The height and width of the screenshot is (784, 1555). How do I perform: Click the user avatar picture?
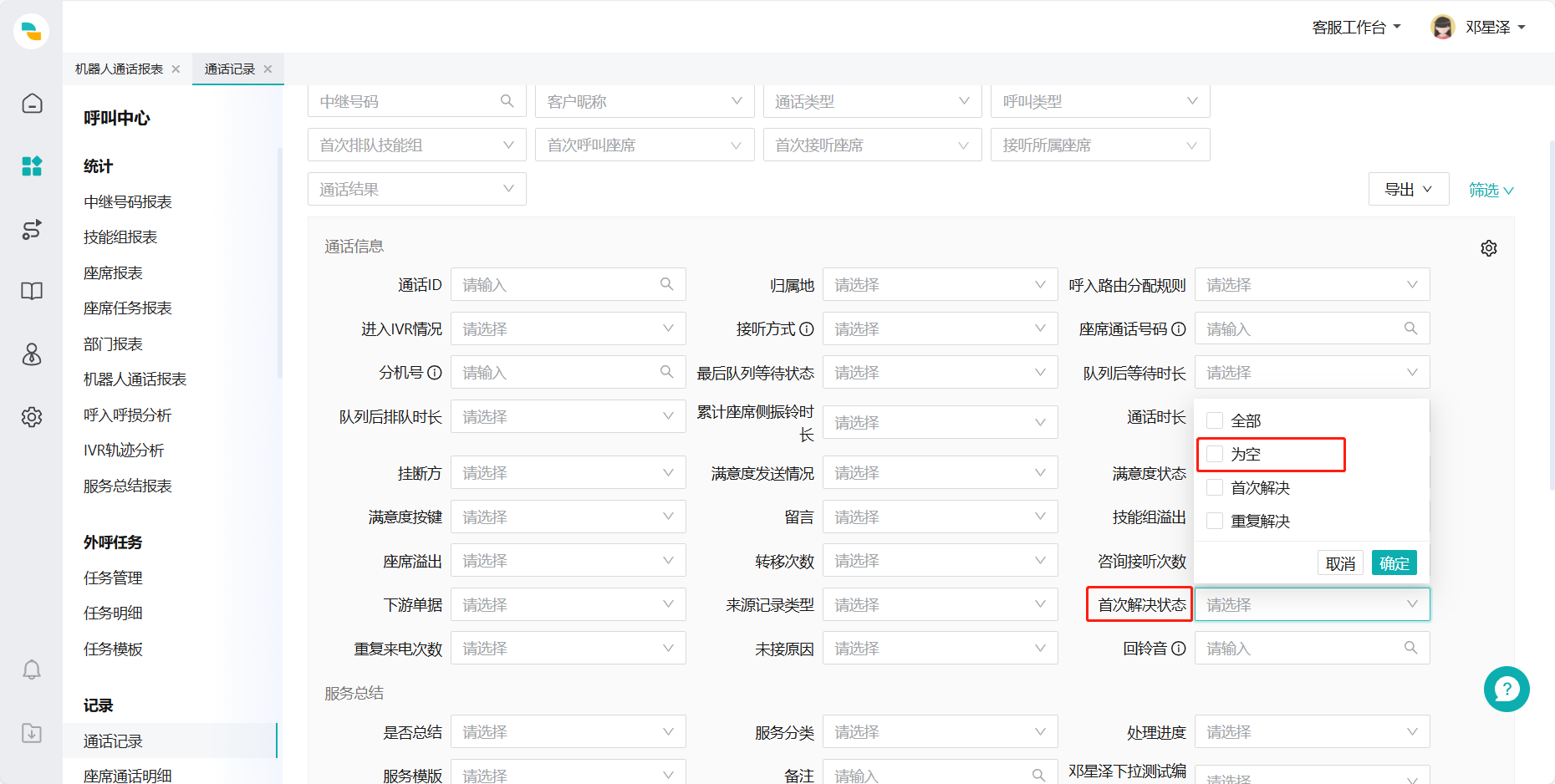pos(1442,27)
